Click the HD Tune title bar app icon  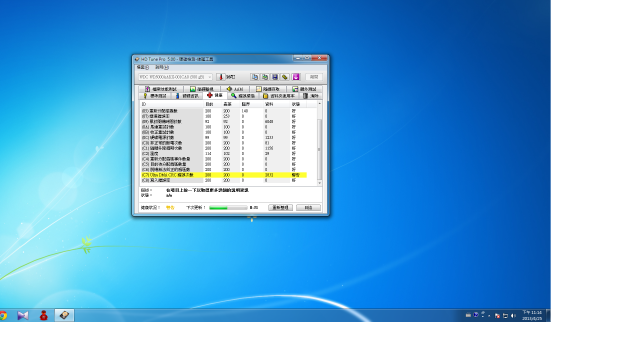[x=137, y=59]
